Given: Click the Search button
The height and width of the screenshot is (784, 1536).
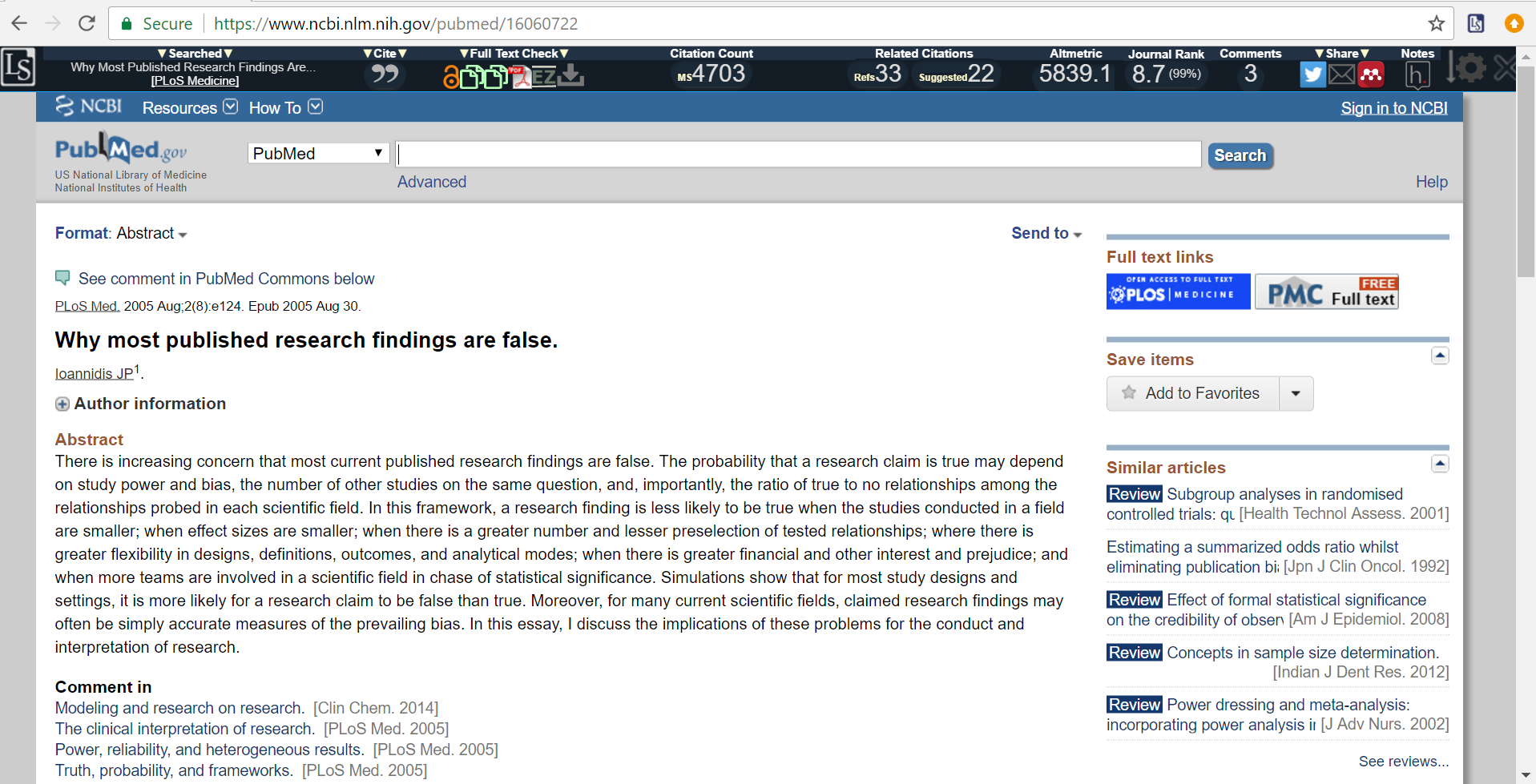Looking at the screenshot, I should pos(1239,155).
